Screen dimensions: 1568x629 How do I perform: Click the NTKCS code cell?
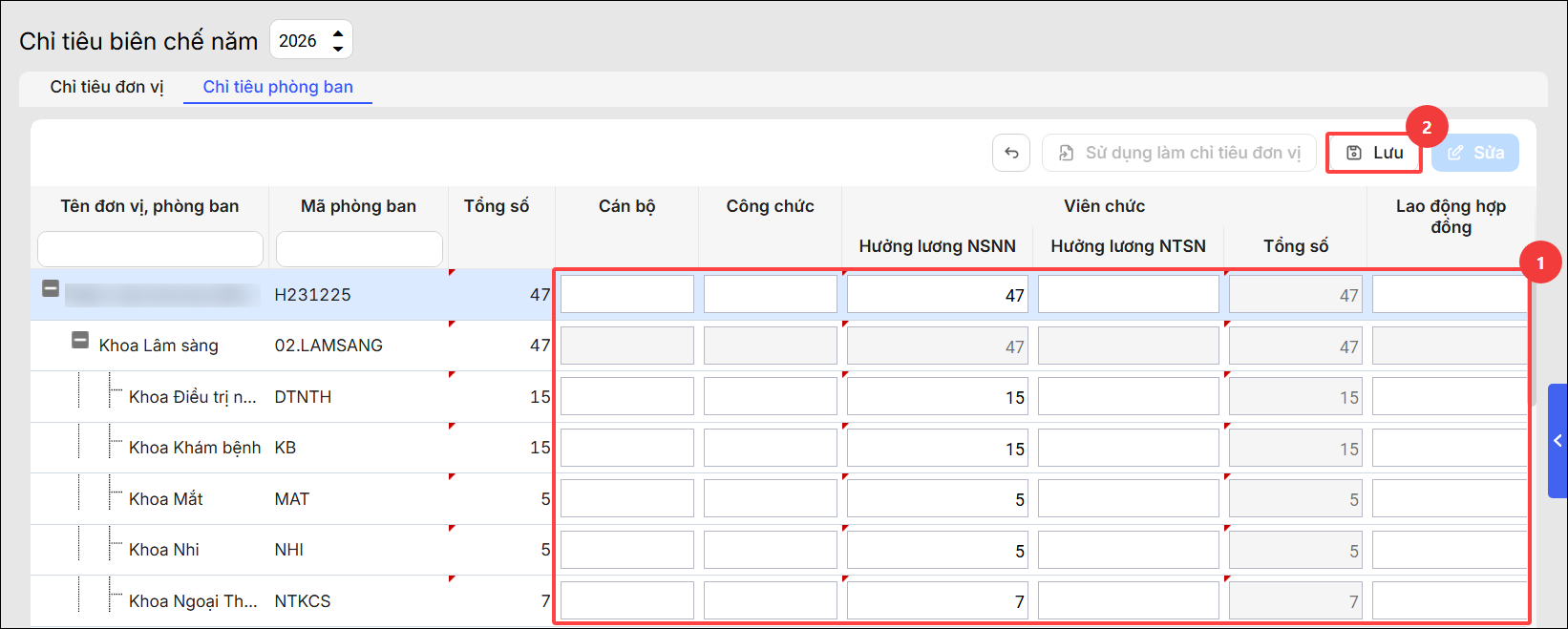(x=303, y=601)
